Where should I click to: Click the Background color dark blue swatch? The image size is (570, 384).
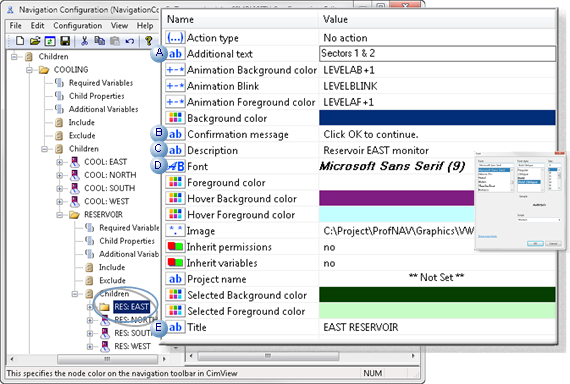pyautogui.click(x=437, y=118)
